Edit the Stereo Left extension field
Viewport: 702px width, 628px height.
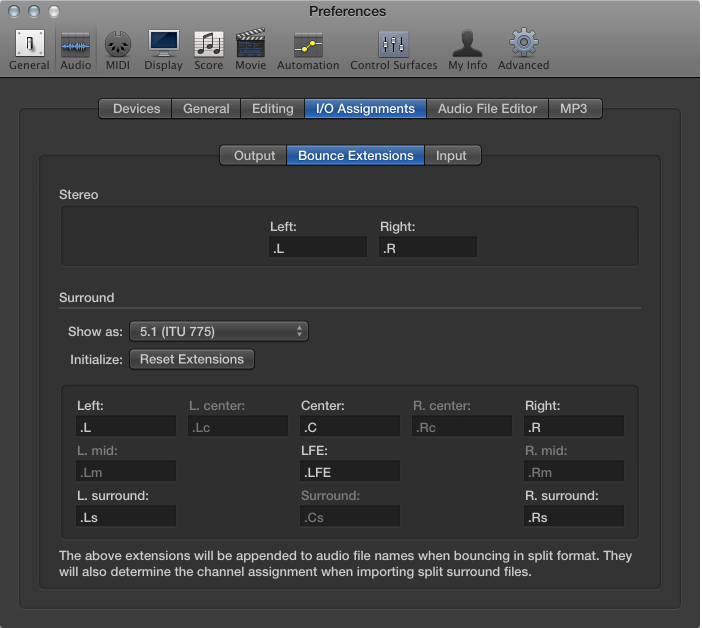coord(318,248)
